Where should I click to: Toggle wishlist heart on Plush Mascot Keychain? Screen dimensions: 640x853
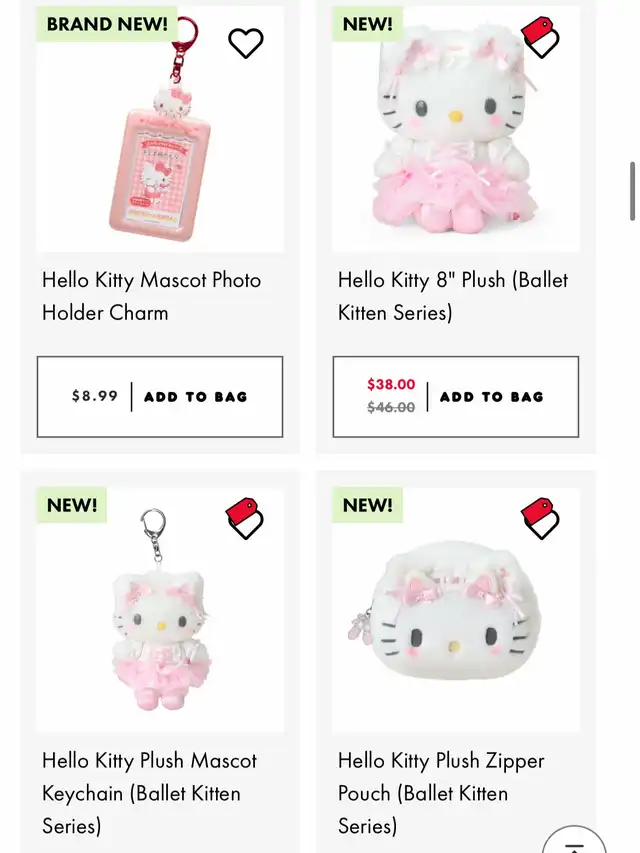pyautogui.click(x=245, y=518)
